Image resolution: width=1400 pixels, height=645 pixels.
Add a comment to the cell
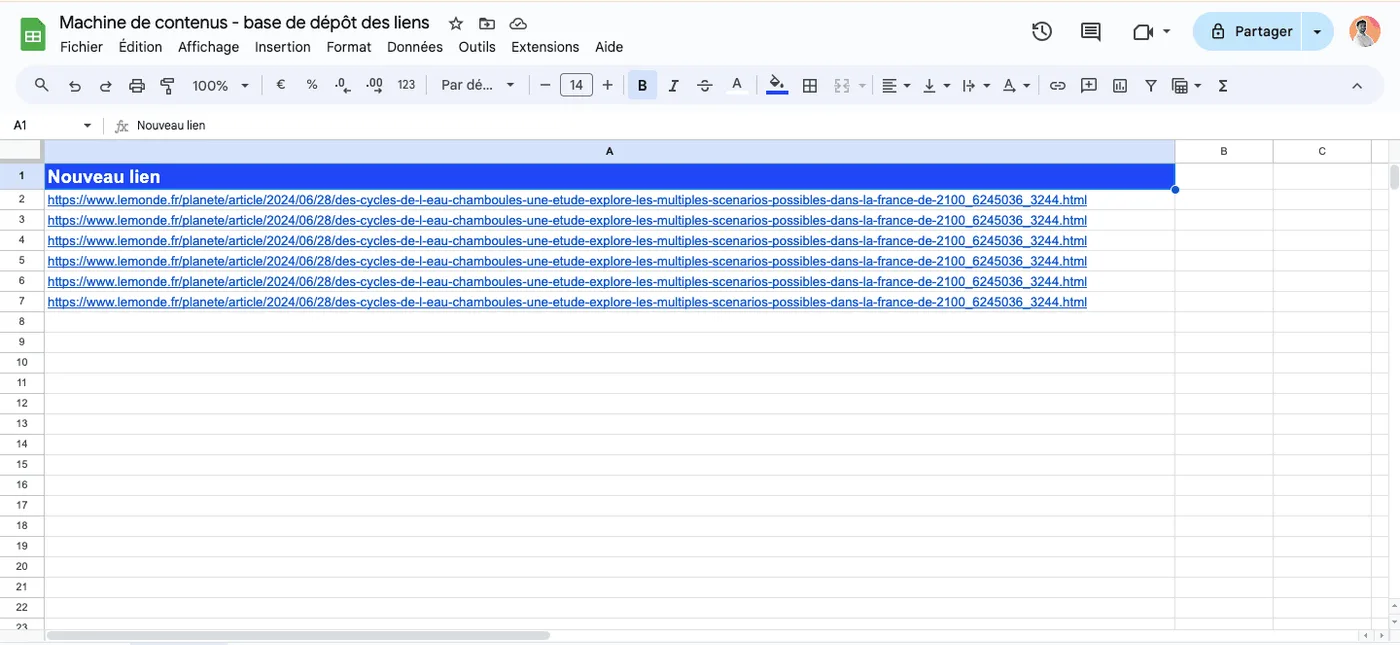pyautogui.click(x=1089, y=86)
